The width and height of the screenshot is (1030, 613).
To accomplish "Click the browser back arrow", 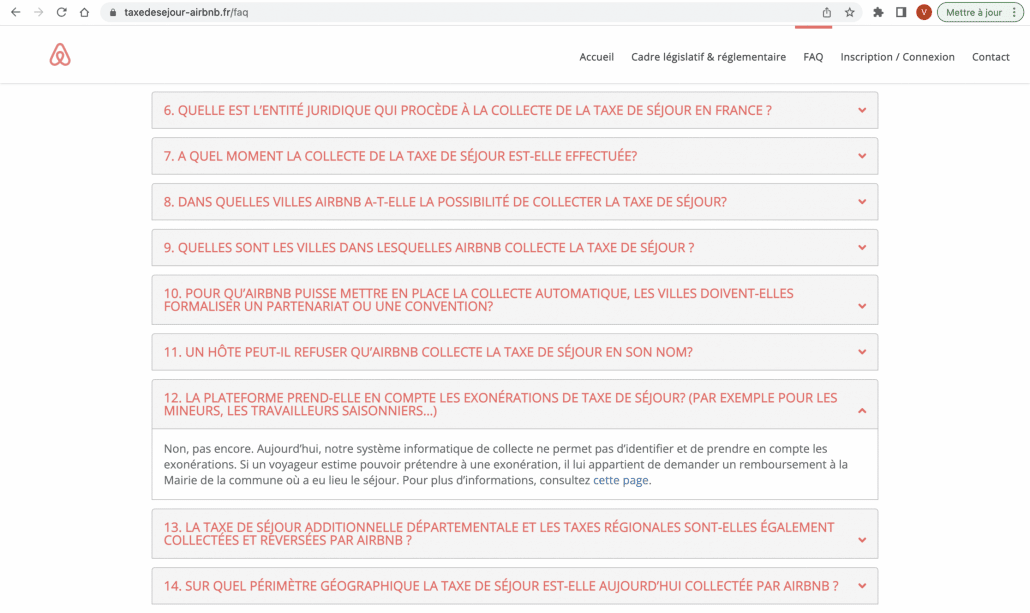I will click(x=16, y=12).
